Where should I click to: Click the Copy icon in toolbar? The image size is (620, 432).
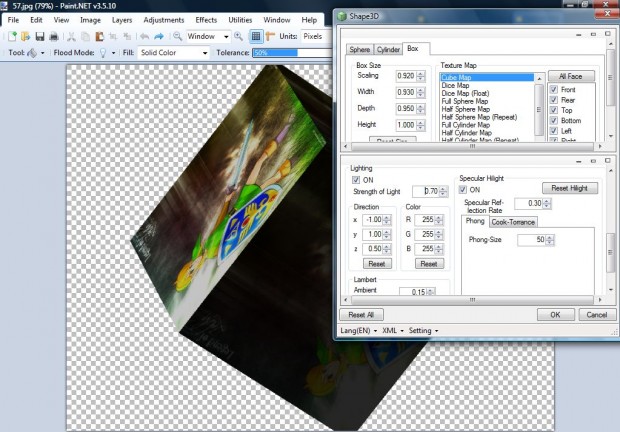85,36
